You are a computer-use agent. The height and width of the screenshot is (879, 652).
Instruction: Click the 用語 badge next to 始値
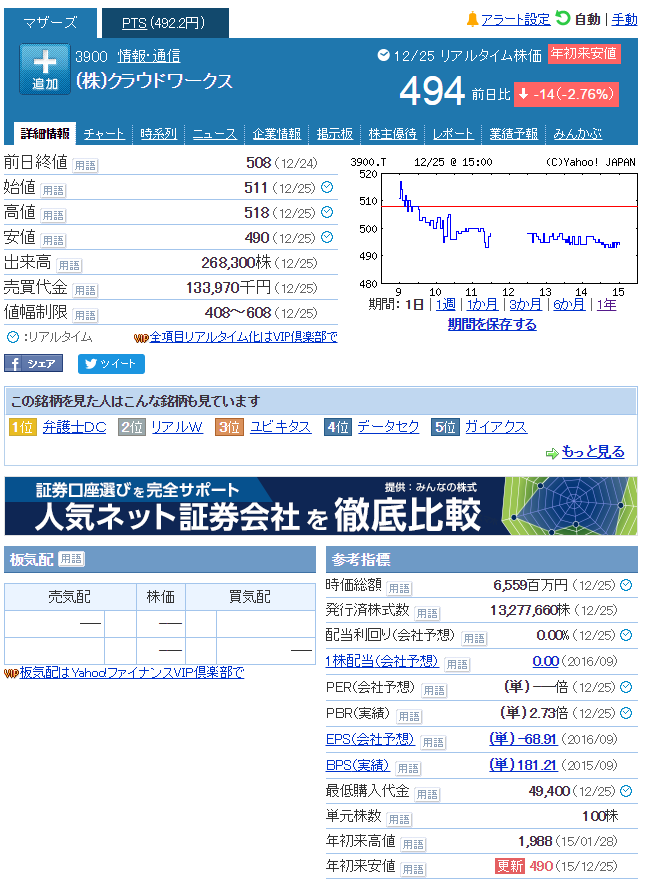pyautogui.click(x=53, y=191)
